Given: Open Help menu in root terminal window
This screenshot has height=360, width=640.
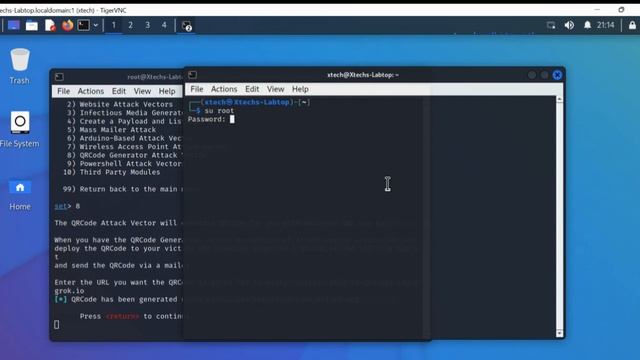Looking at the screenshot, I should [167, 91].
